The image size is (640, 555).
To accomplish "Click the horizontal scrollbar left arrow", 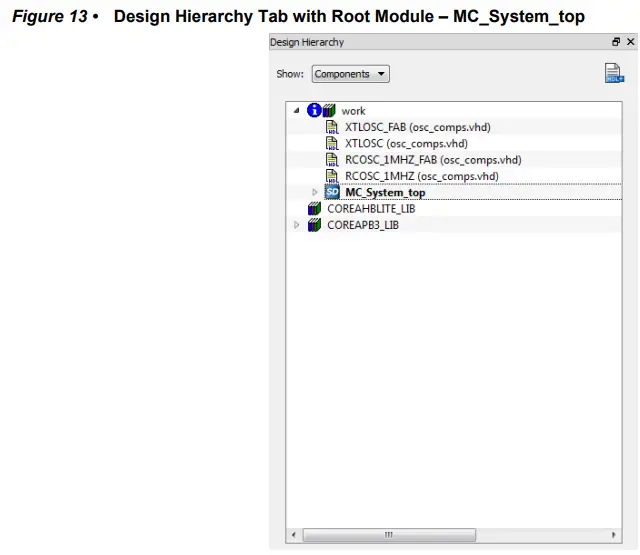I will pos(294,535).
